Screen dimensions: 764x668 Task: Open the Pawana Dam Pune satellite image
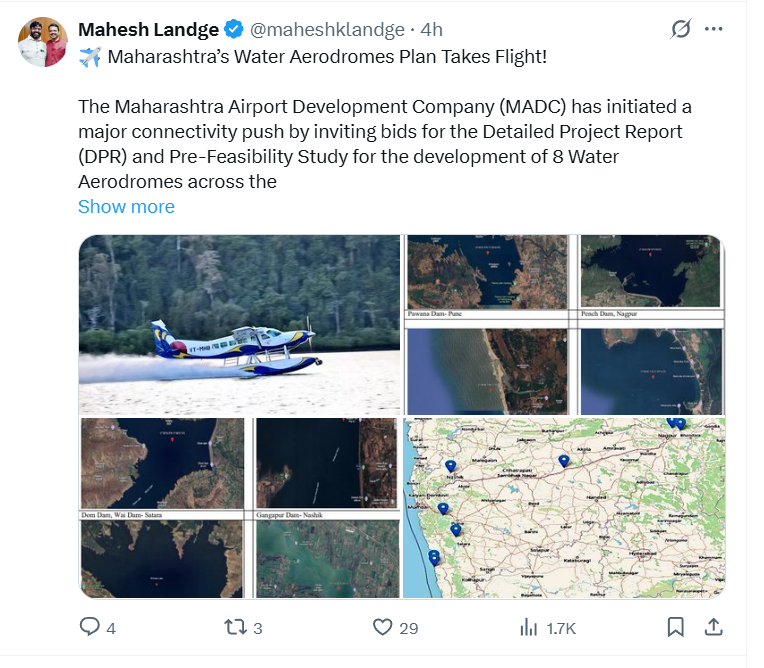[488, 273]
